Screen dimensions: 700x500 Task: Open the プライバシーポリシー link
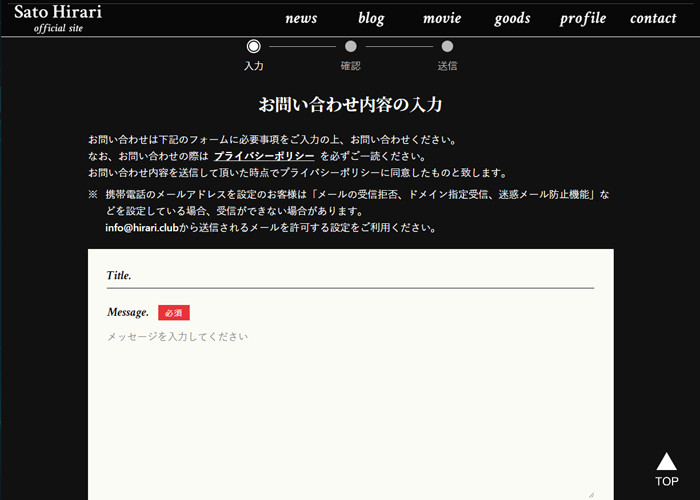264,156
